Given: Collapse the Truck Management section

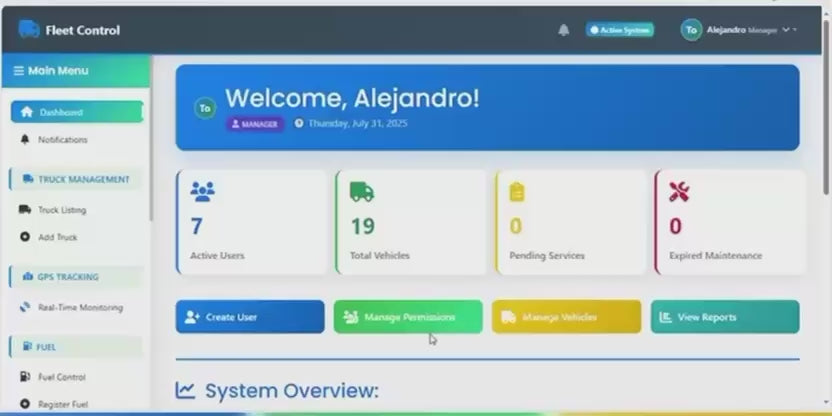Looking at the screenshot, I should point(76,180).
